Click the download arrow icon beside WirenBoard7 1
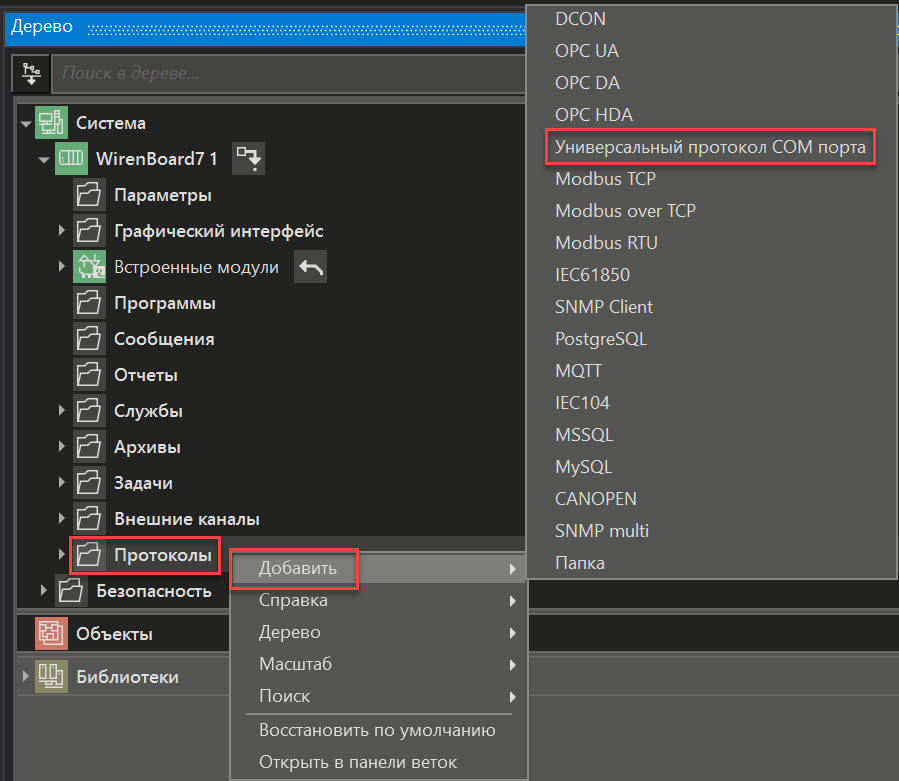The width and height of the screenshot is (899, 781). coord(248,158)
